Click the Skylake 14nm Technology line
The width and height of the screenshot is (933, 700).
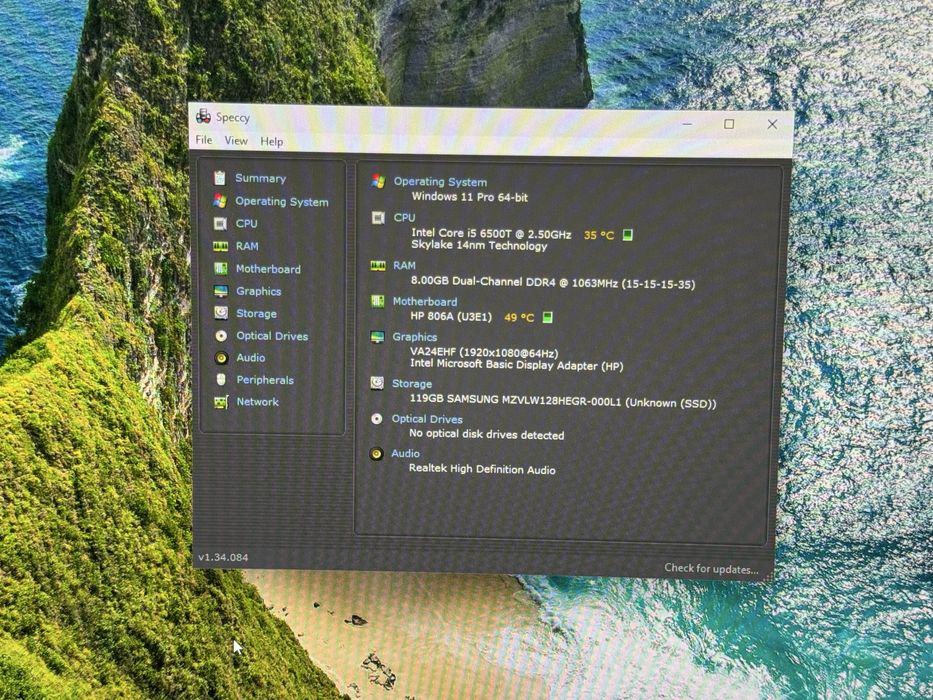tap(479, 246)
